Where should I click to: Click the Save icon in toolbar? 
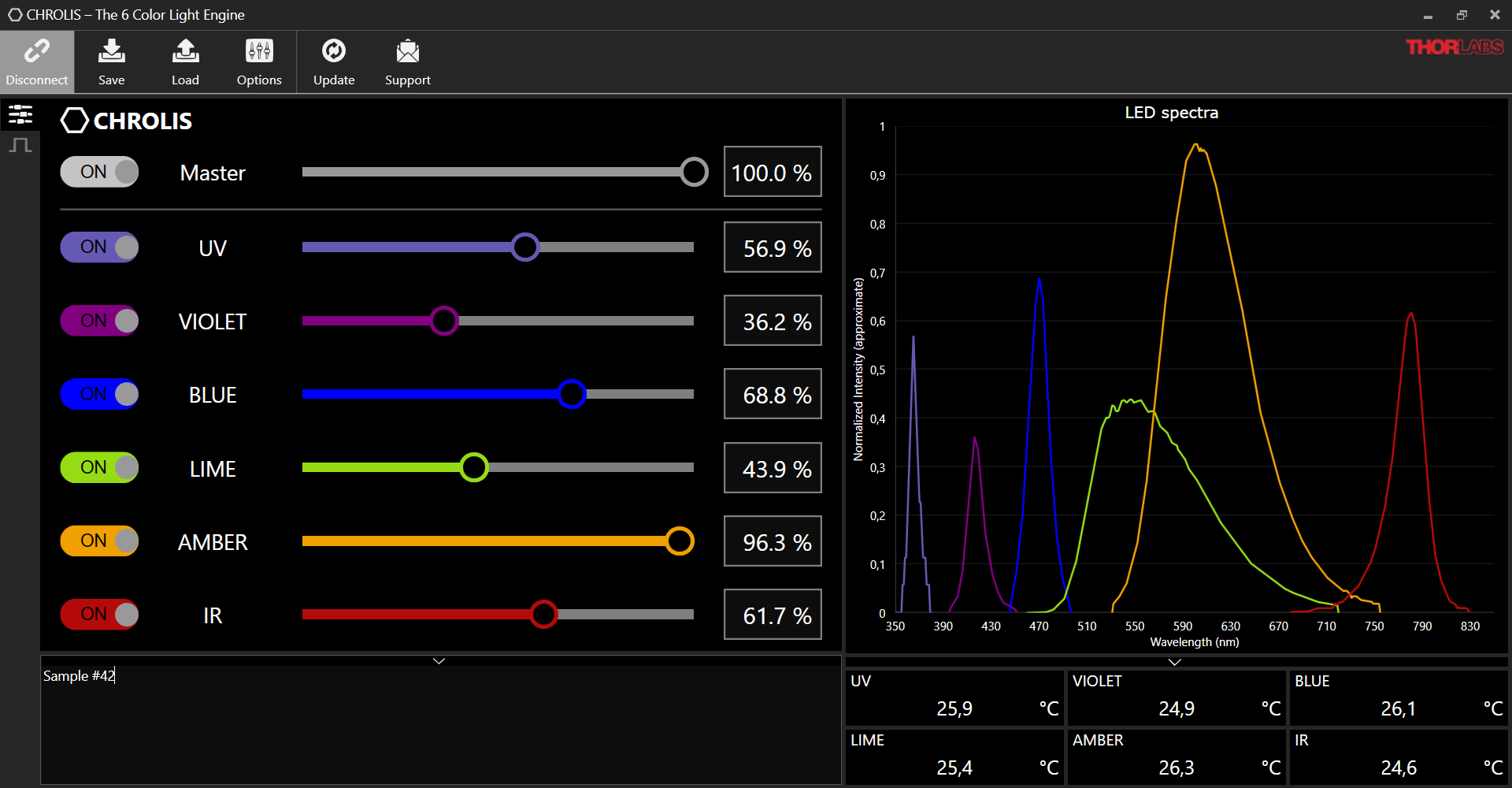point(111,52)
